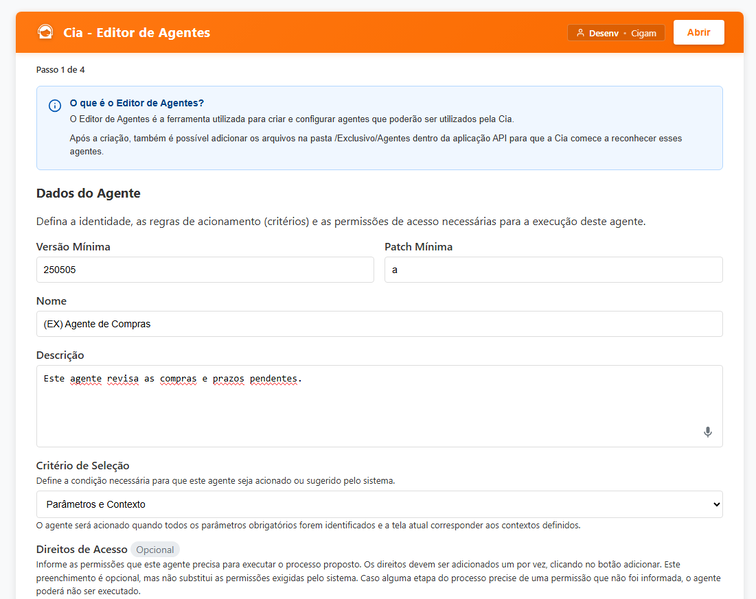
Task: Click the 'Opcional' tag beside Direitos de Acesso
Action: click(x=155, y=550)
